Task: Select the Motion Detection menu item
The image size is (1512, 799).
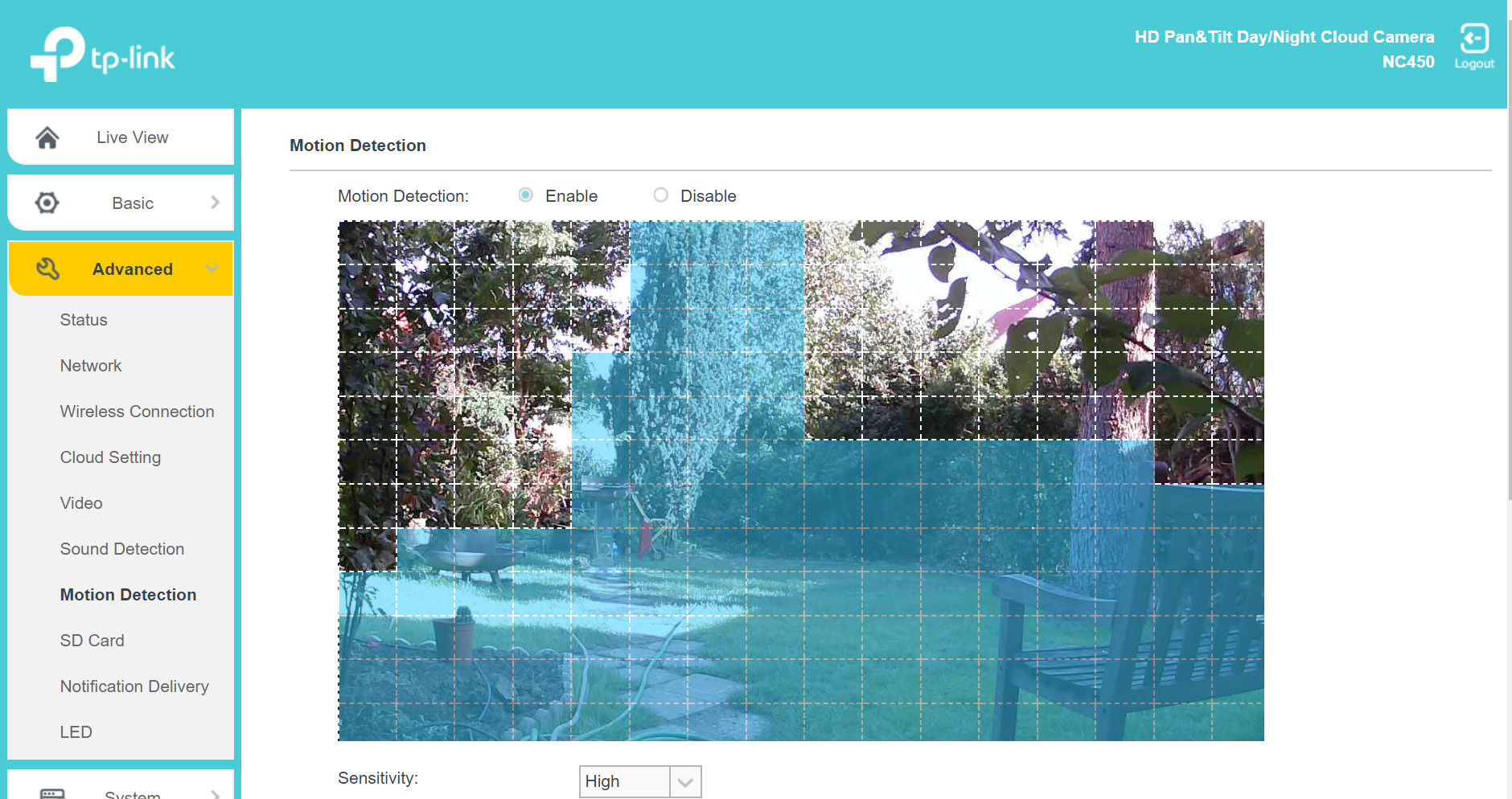Action: tap(128, 595)
